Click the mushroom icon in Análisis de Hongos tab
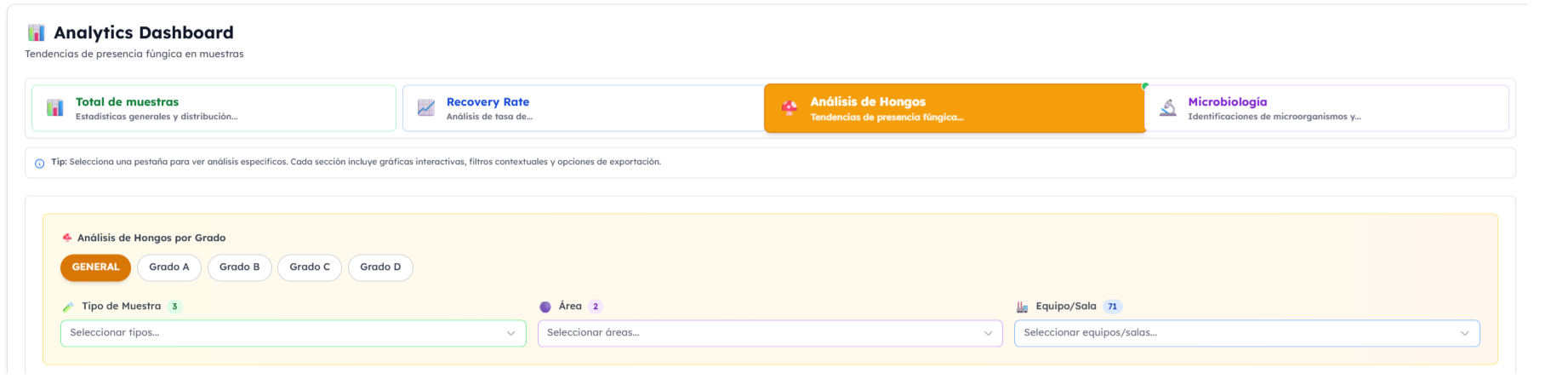 (x=790, y=108)
